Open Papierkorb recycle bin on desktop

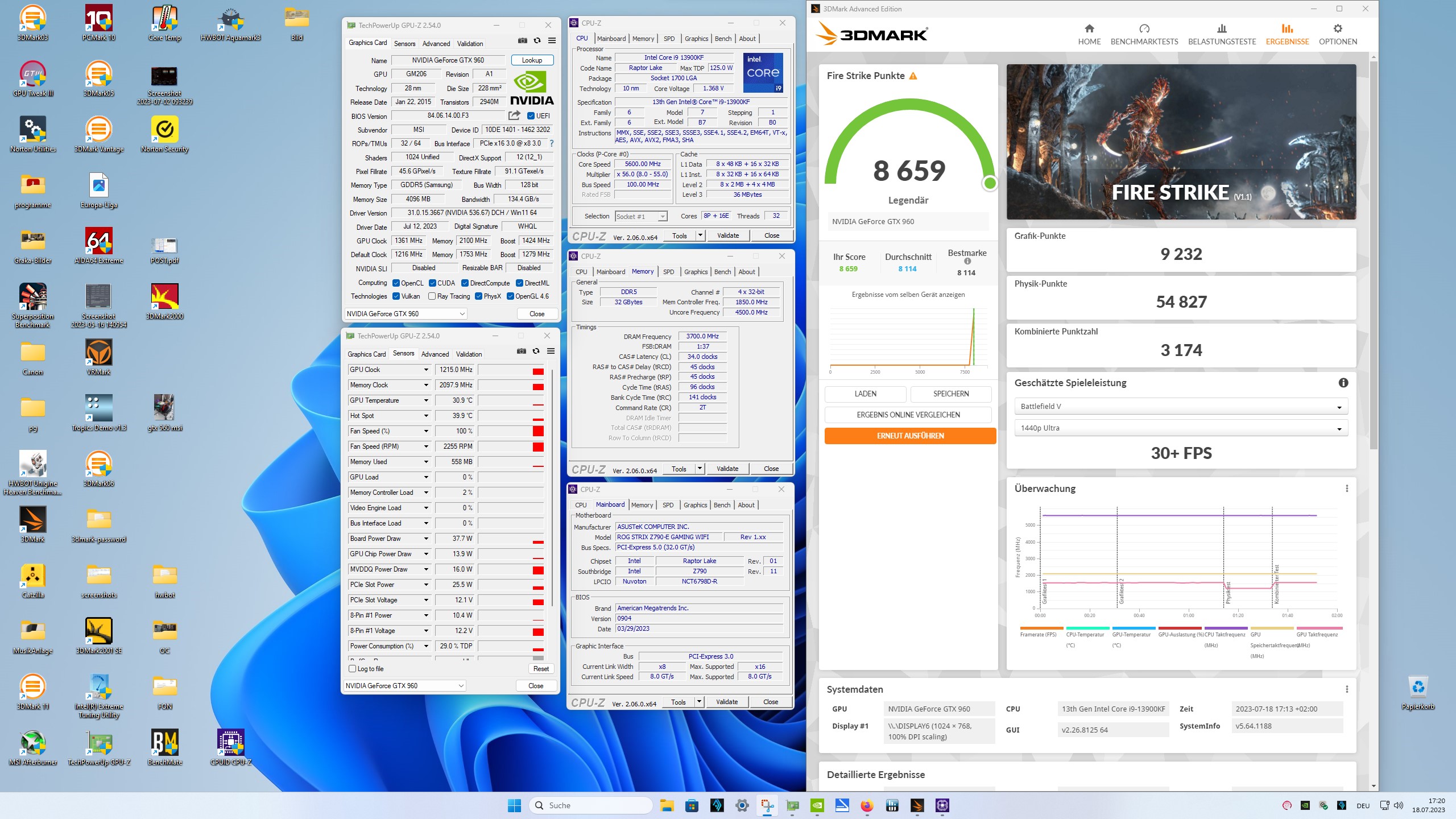click(1418, 692)
